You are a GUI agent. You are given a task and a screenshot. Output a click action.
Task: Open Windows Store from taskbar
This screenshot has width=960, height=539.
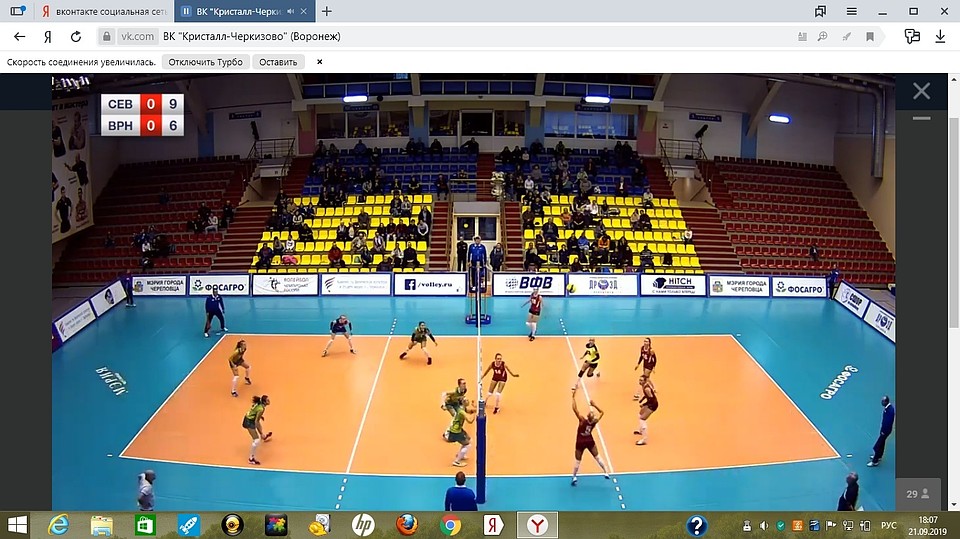[x=145, y=525]
